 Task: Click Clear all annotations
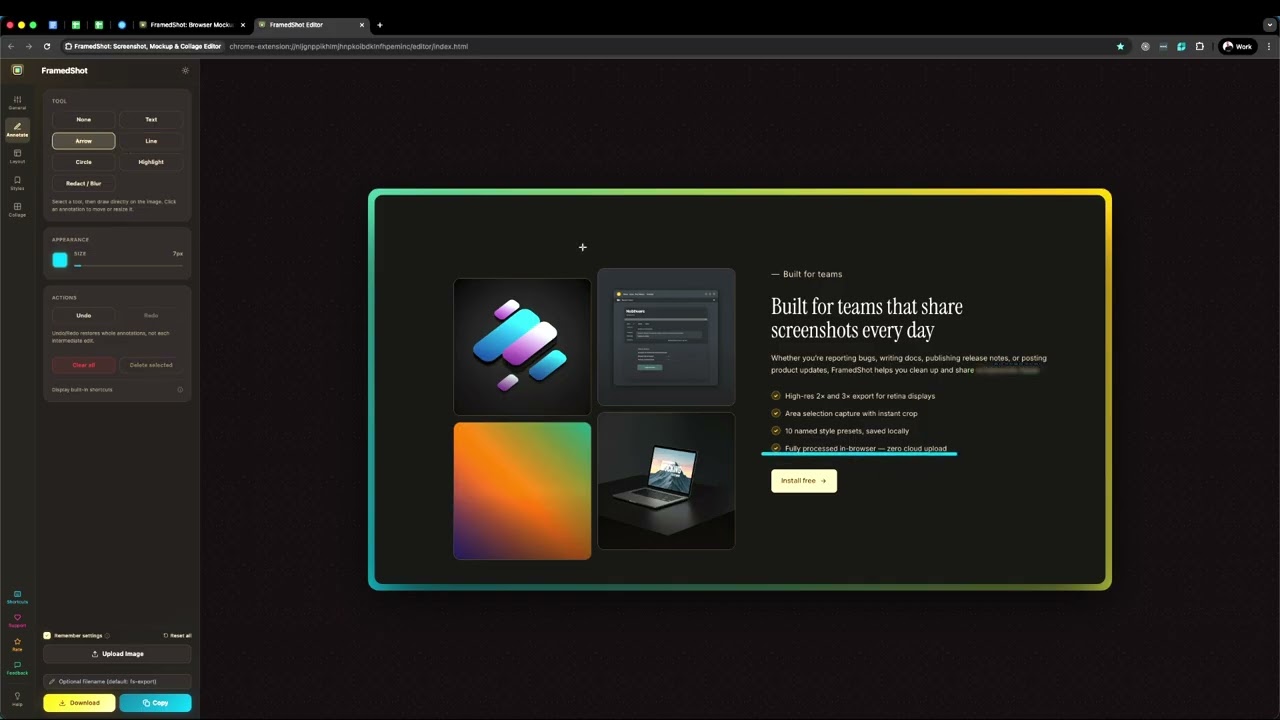[84, 365]
